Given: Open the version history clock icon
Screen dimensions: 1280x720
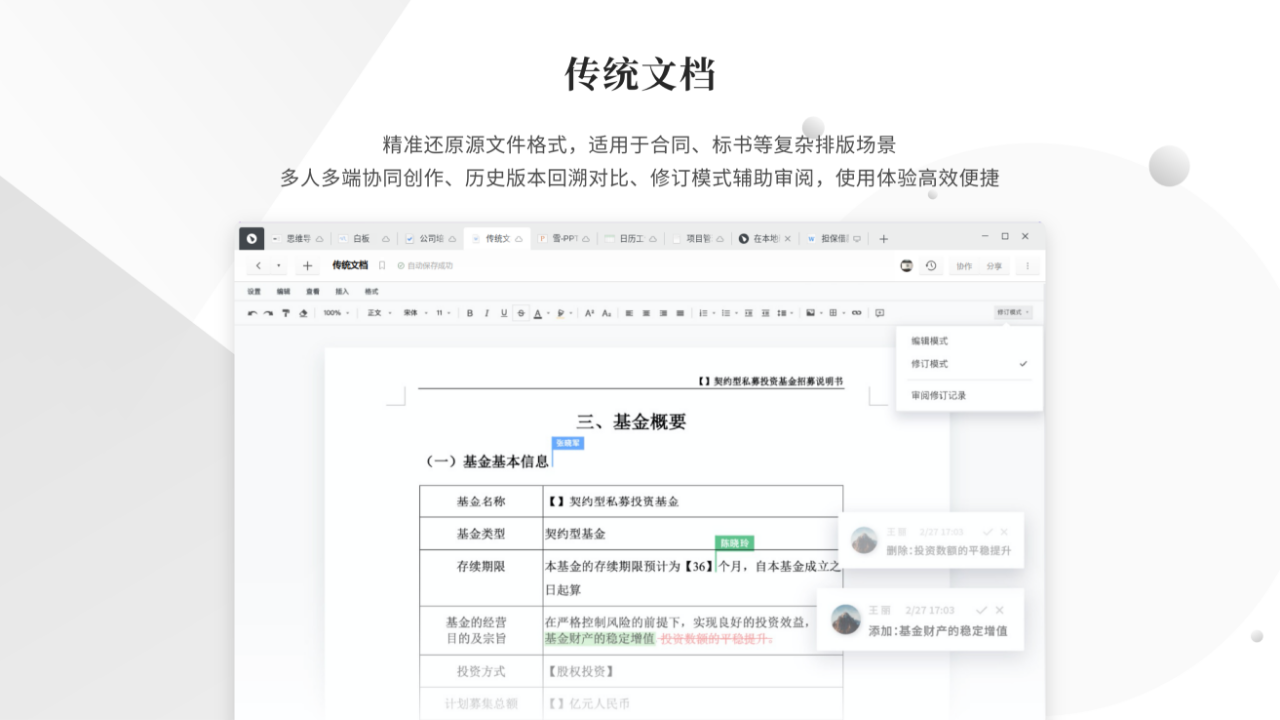Looking at the screenshot, I should pyautogui.click(x=930, y=266).
